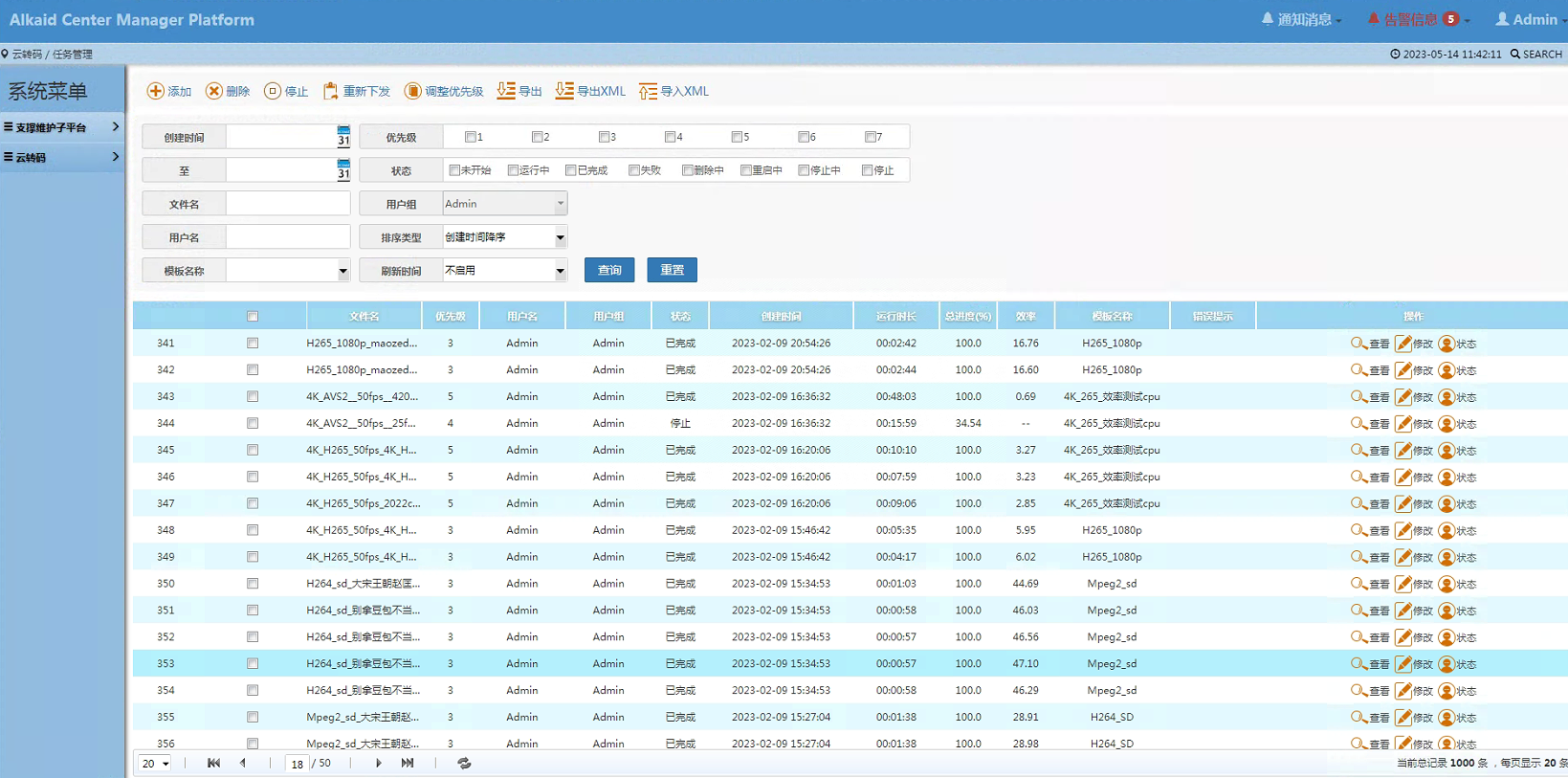Tick the 已完成 status checkbox
This screenshot has width=1568, height=778.
click(571, 170)
